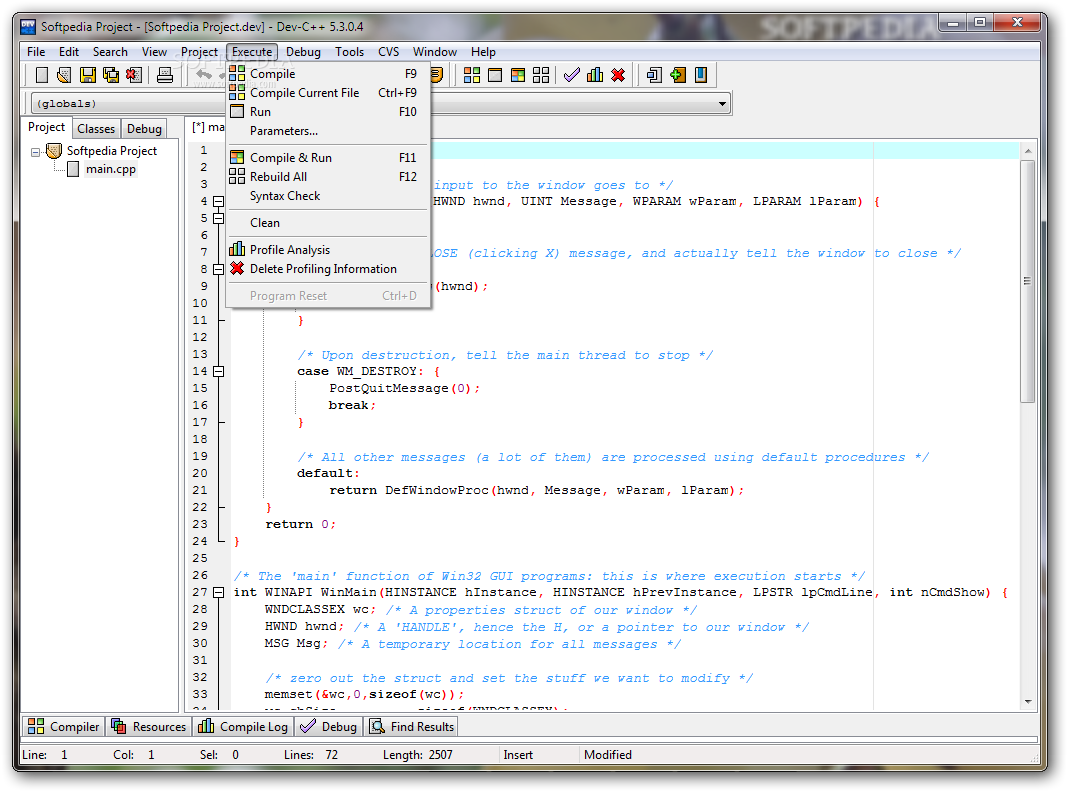
Task: Click editor scrollbar up arrow
Action: point(1028,151)
